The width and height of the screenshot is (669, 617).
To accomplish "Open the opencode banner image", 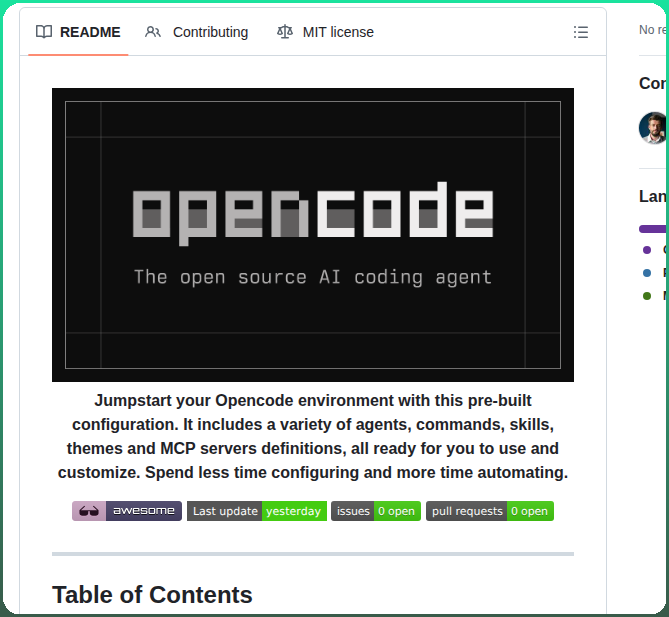I will pos(313,235).
